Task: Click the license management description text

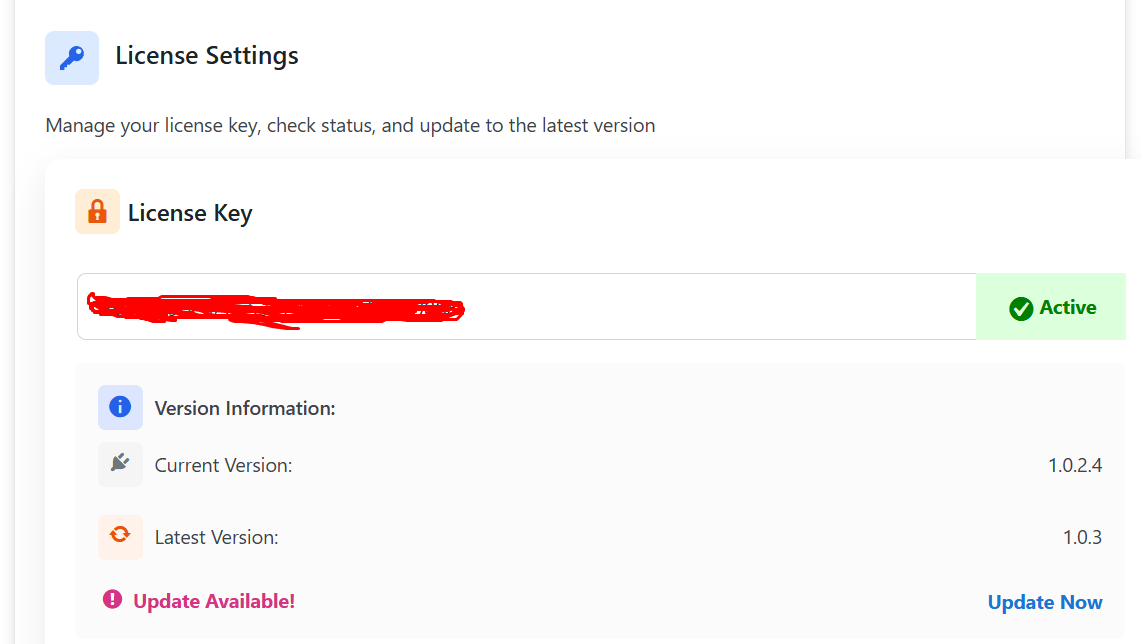Action: click(350, 126)
